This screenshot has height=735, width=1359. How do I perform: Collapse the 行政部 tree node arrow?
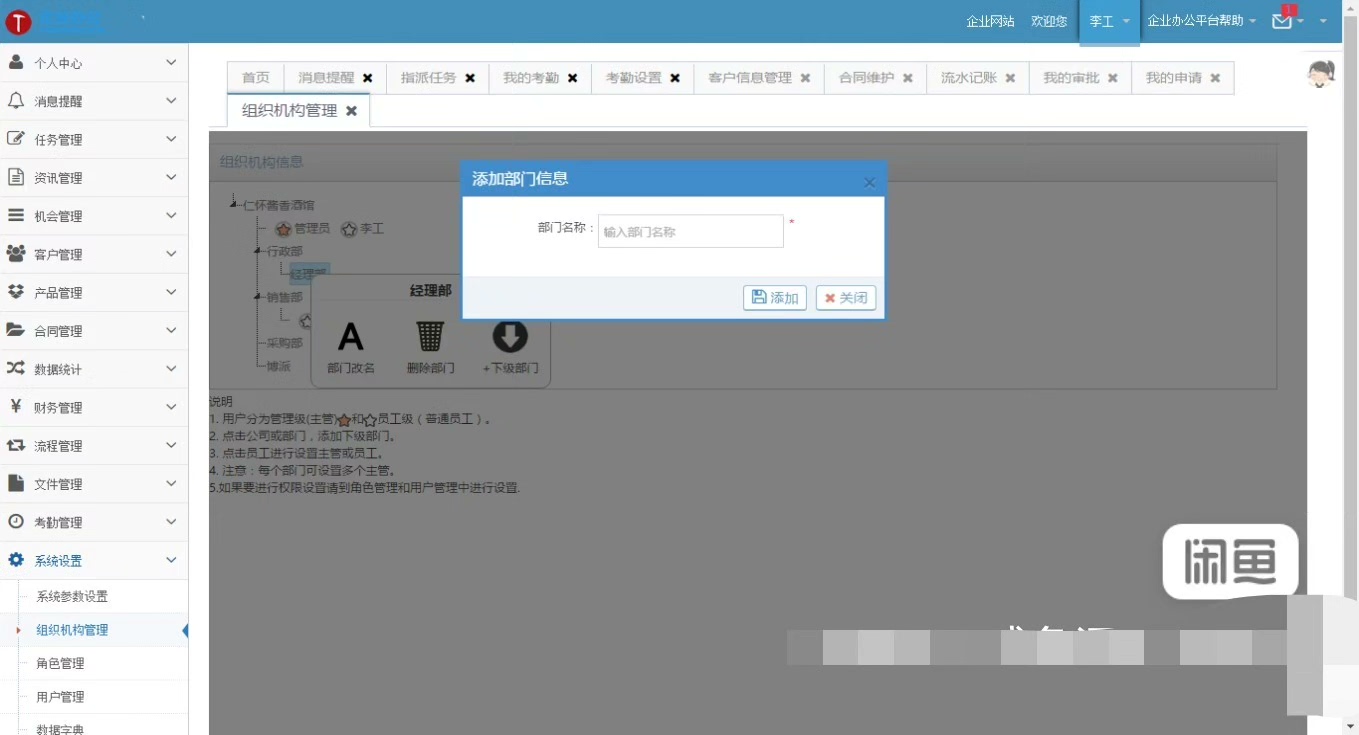pyautogui.click(x=257, y=251)
